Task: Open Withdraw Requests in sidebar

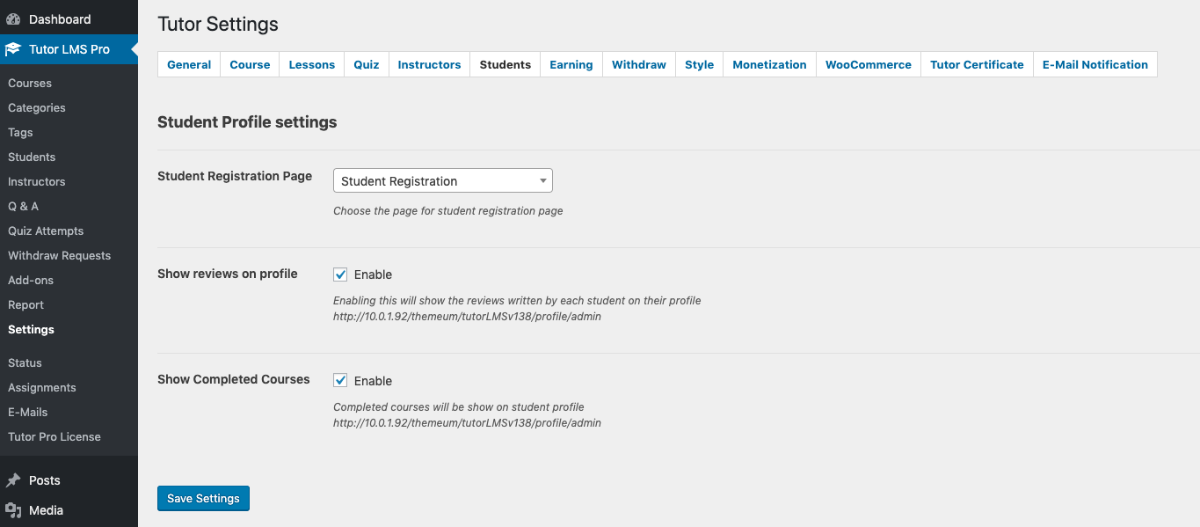Action: pos(59,256)
